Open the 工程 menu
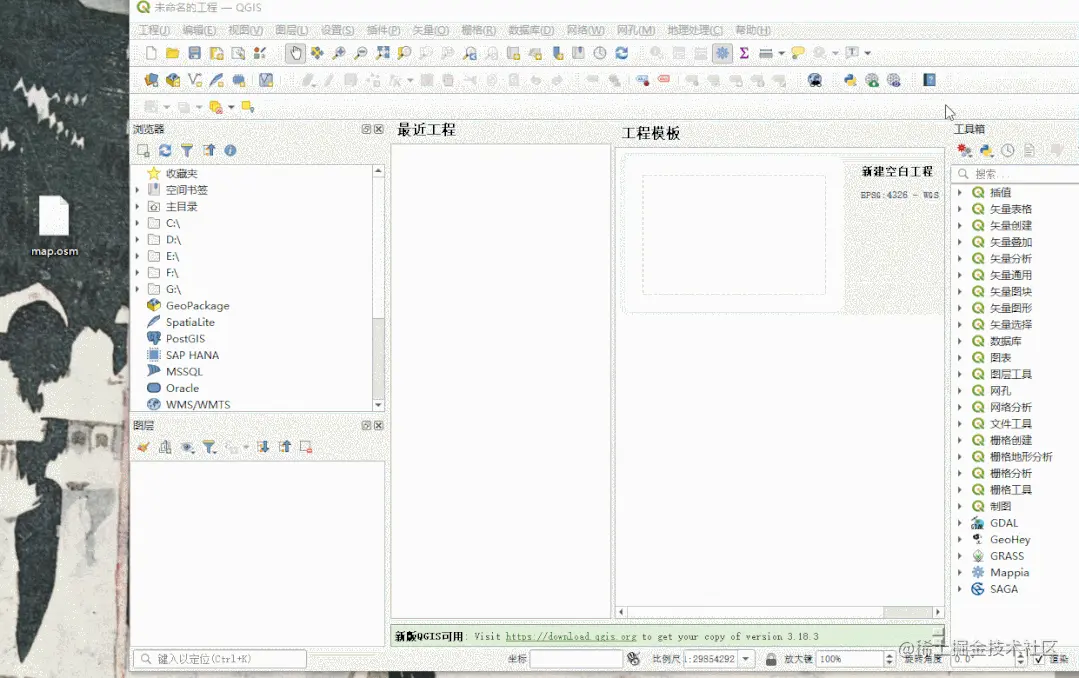1079x678 pixels. click(154, 30)
